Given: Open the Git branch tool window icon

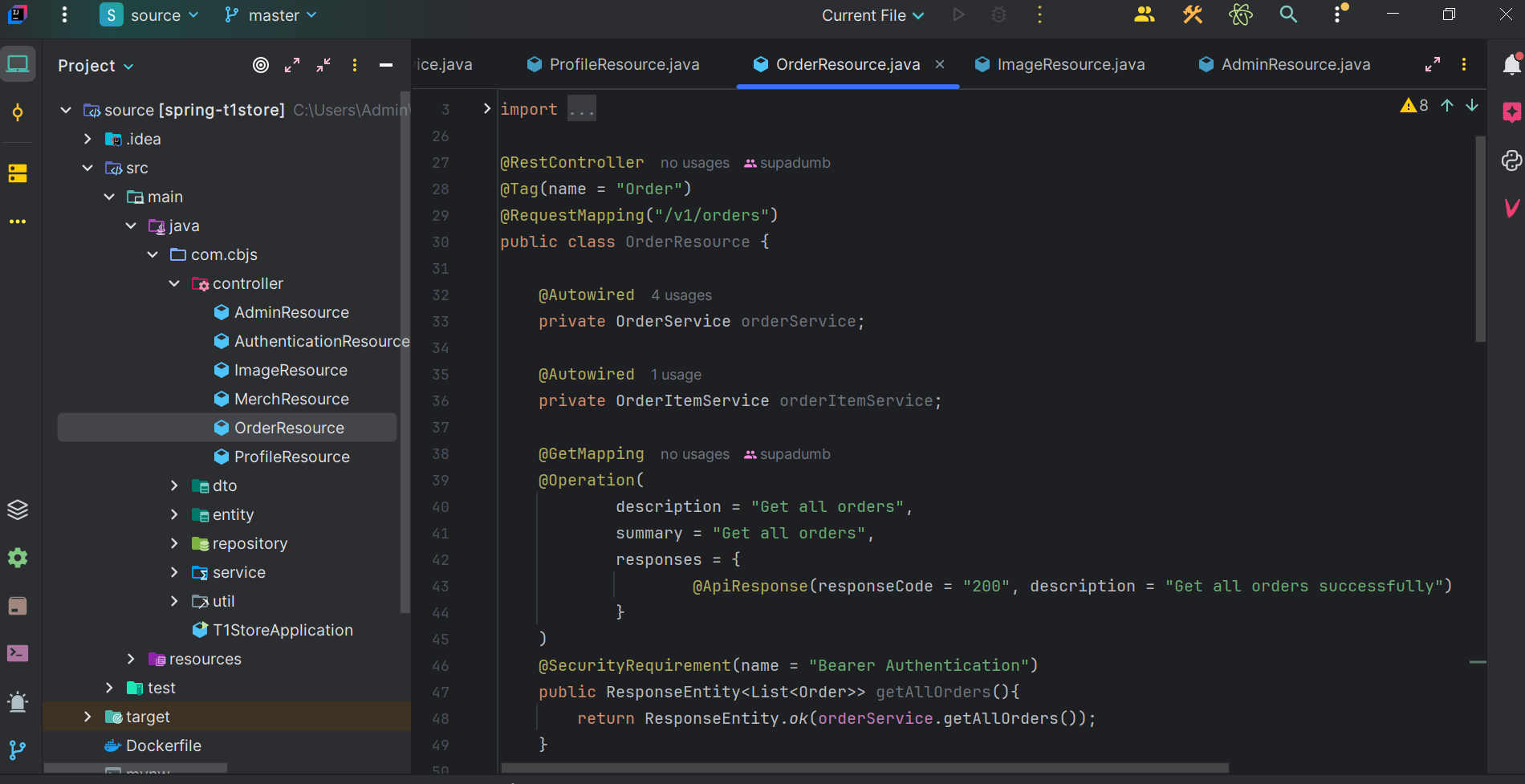Looking at the screenshot, I should [x=18, y=750].
